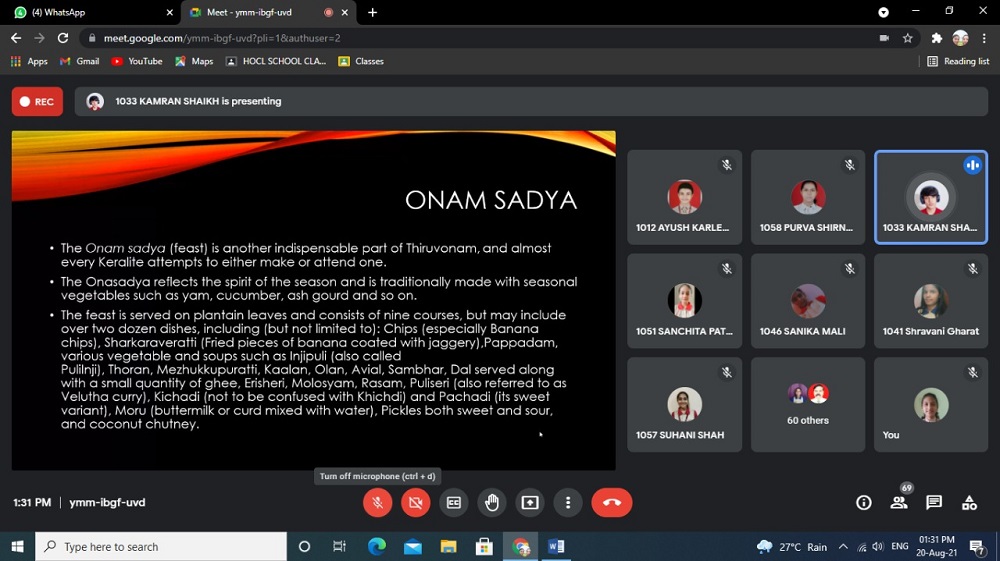The width and height of the screenshot is (1000, 561).
Task: Open meeting details info icon
Action: point(864,502)
